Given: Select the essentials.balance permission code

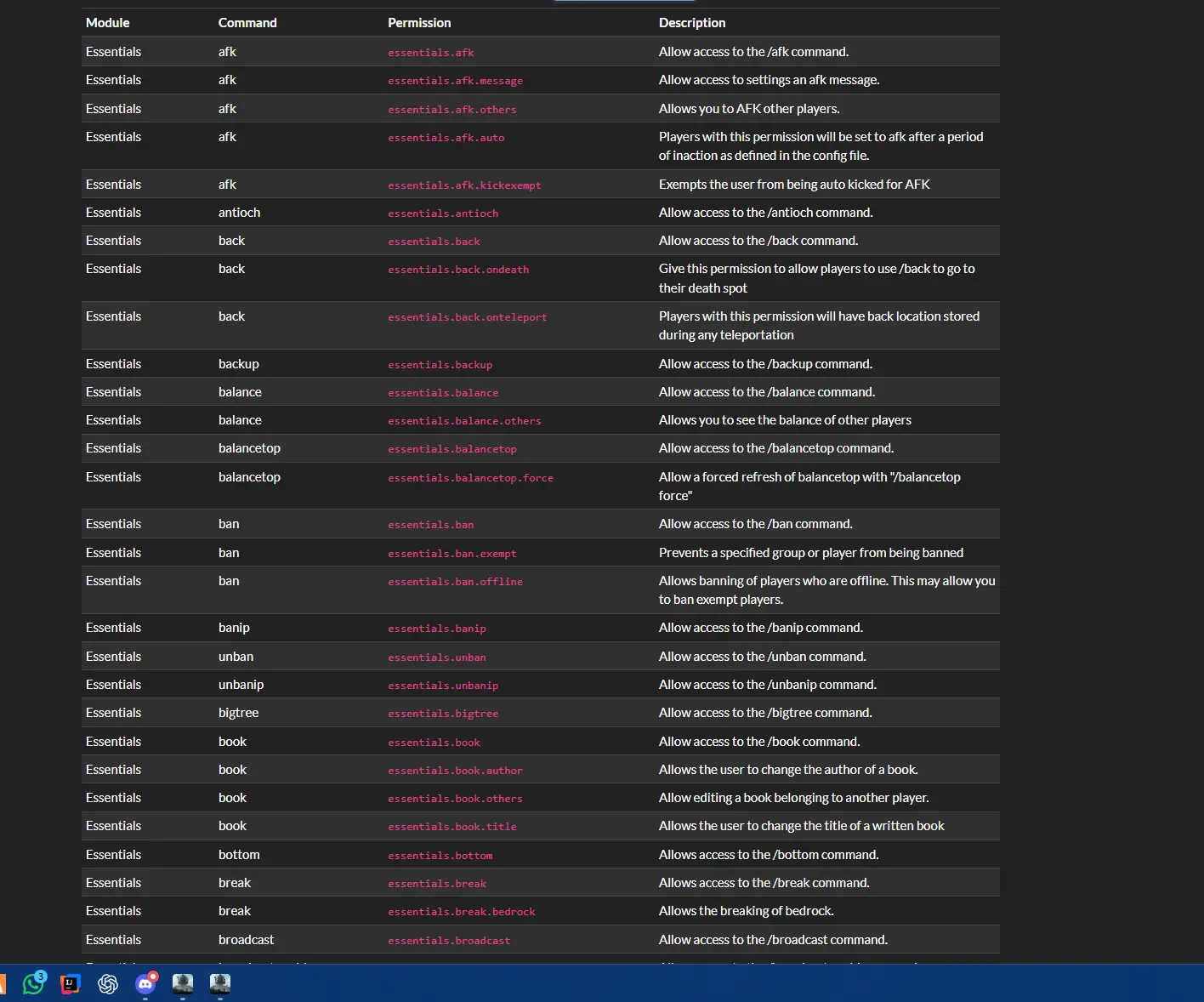Looking at the screenshot, I should [x=443, y=393].
